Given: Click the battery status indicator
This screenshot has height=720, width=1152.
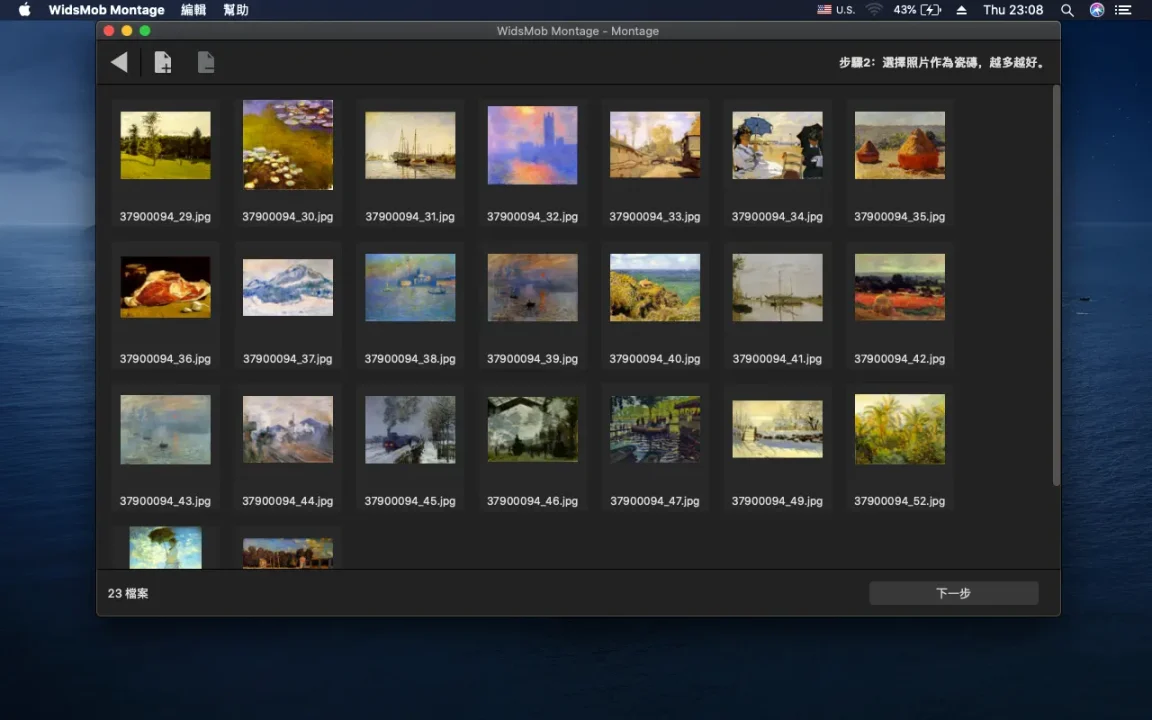Looking at the screenshot, I should coord(917,10).
